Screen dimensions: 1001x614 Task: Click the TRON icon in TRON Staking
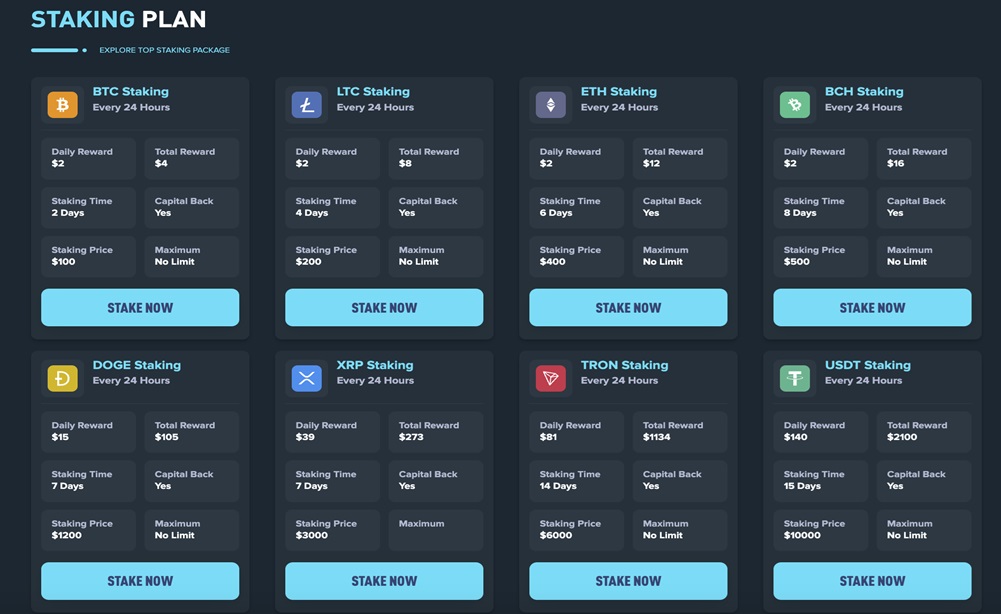pyautogui.click(x=550, y=378)
